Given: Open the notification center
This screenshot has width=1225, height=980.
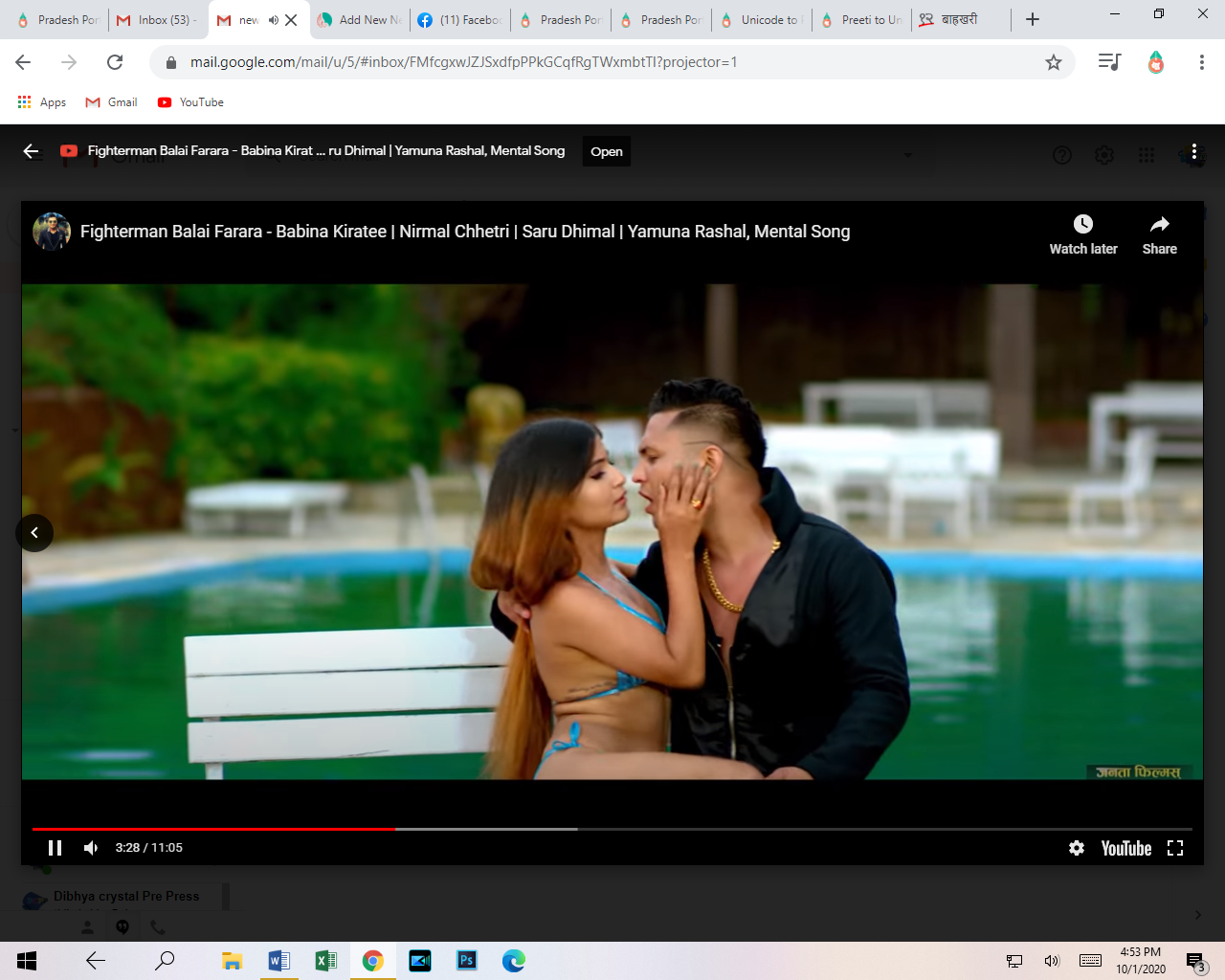Looking at the screenshot, I should click(1195, 962).
